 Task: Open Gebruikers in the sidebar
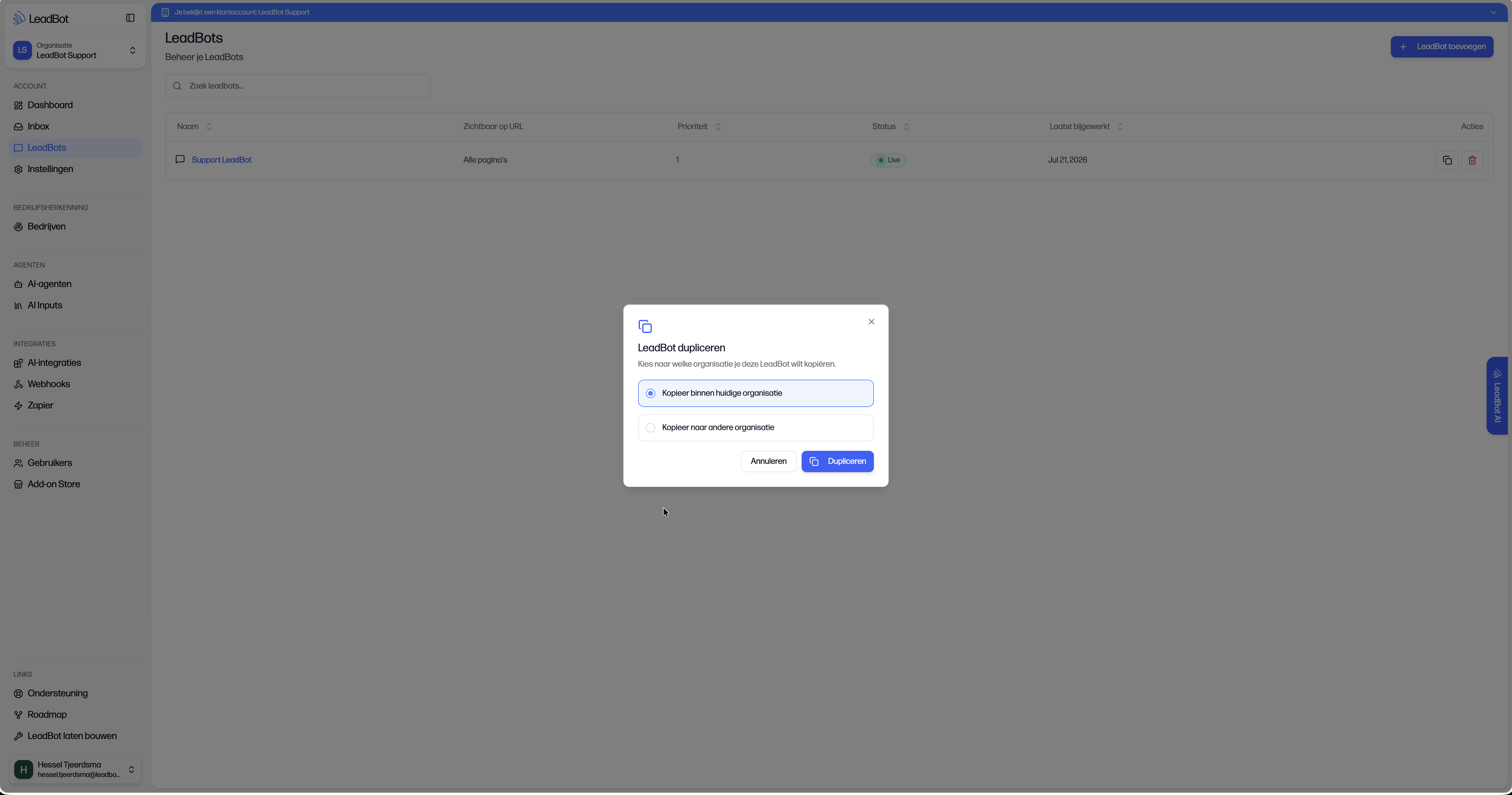75,463
